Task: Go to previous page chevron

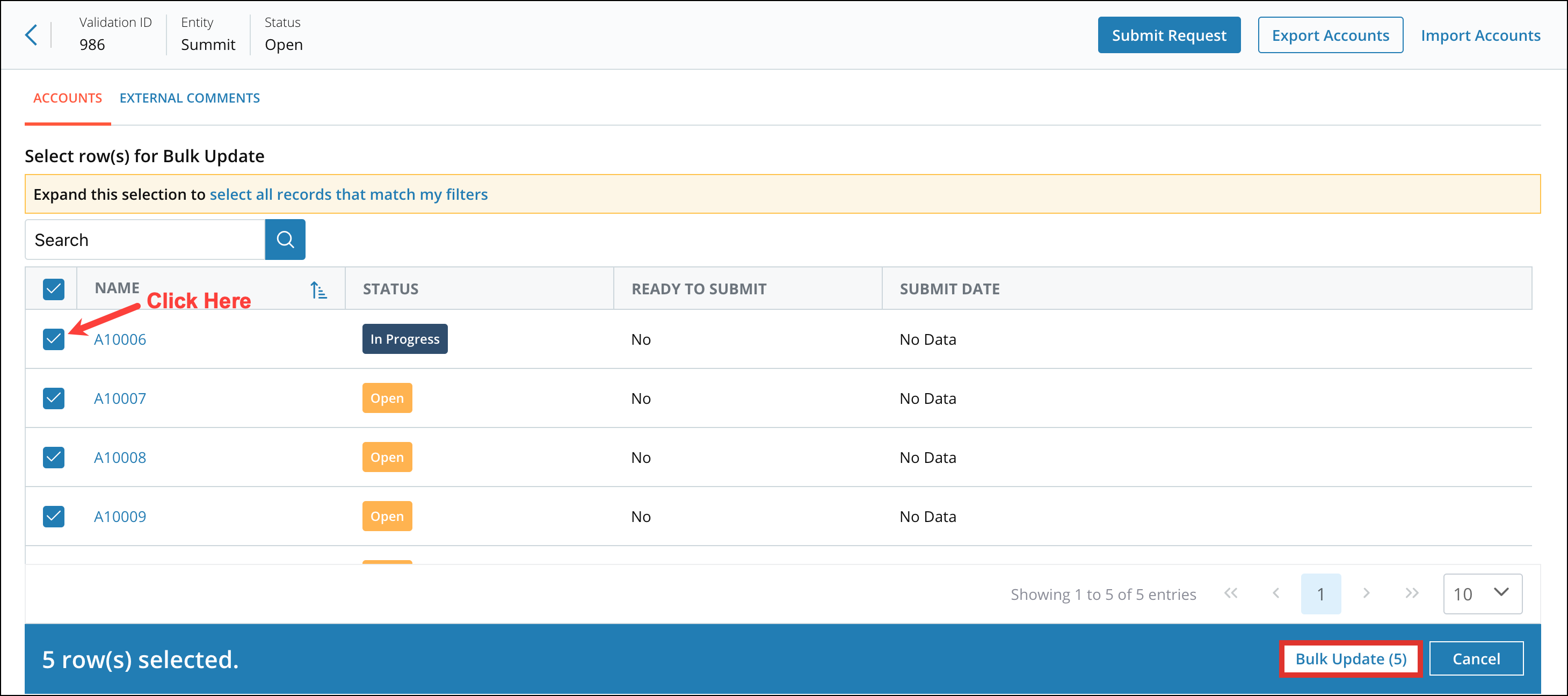Action: (1276, 593)
